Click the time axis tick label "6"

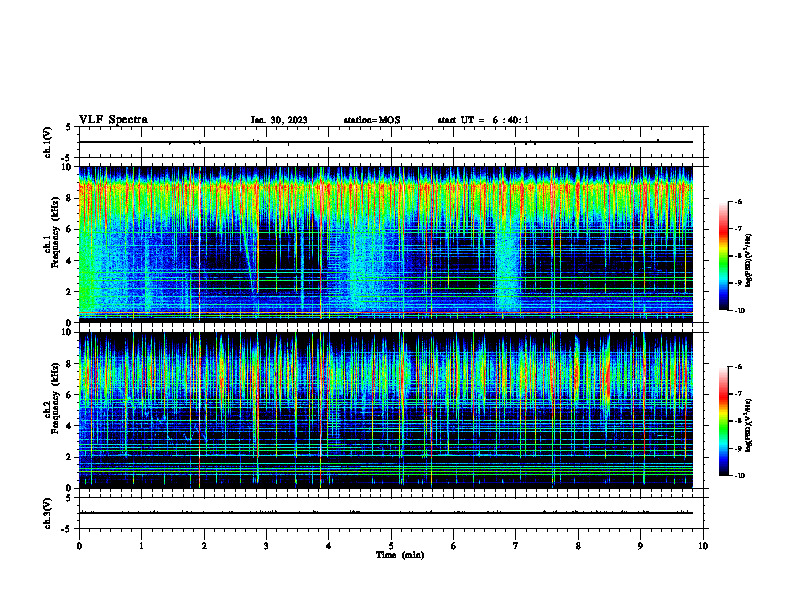coord(454,546)
